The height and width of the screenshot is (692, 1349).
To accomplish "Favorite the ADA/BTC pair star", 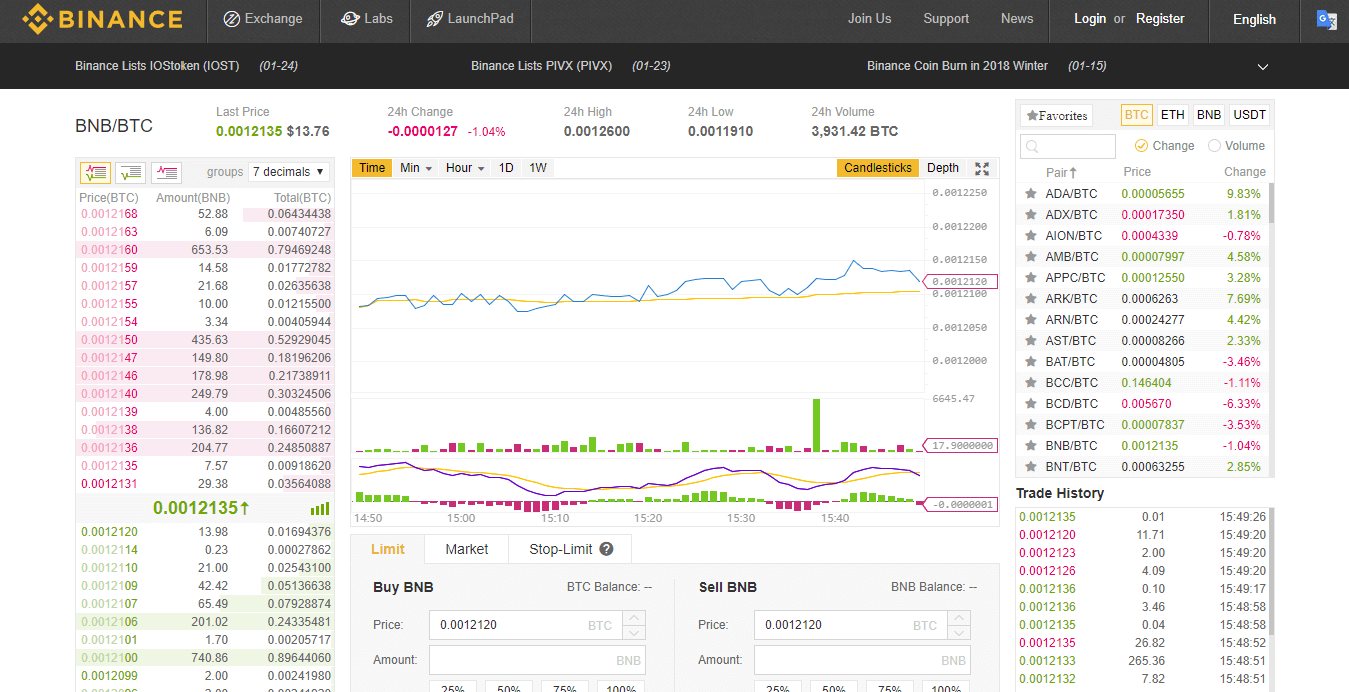I will pos(1030,194).
